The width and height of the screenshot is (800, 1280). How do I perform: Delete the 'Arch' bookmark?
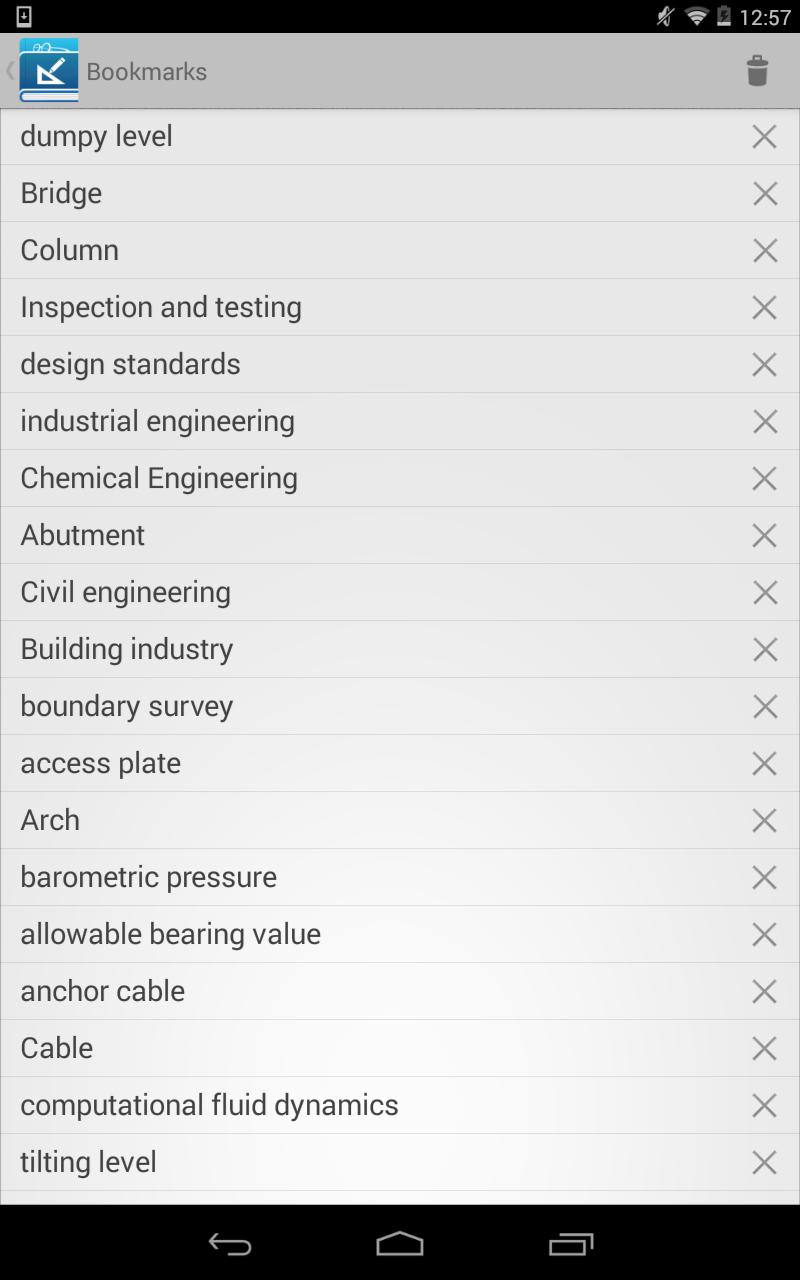click(764, 821)
